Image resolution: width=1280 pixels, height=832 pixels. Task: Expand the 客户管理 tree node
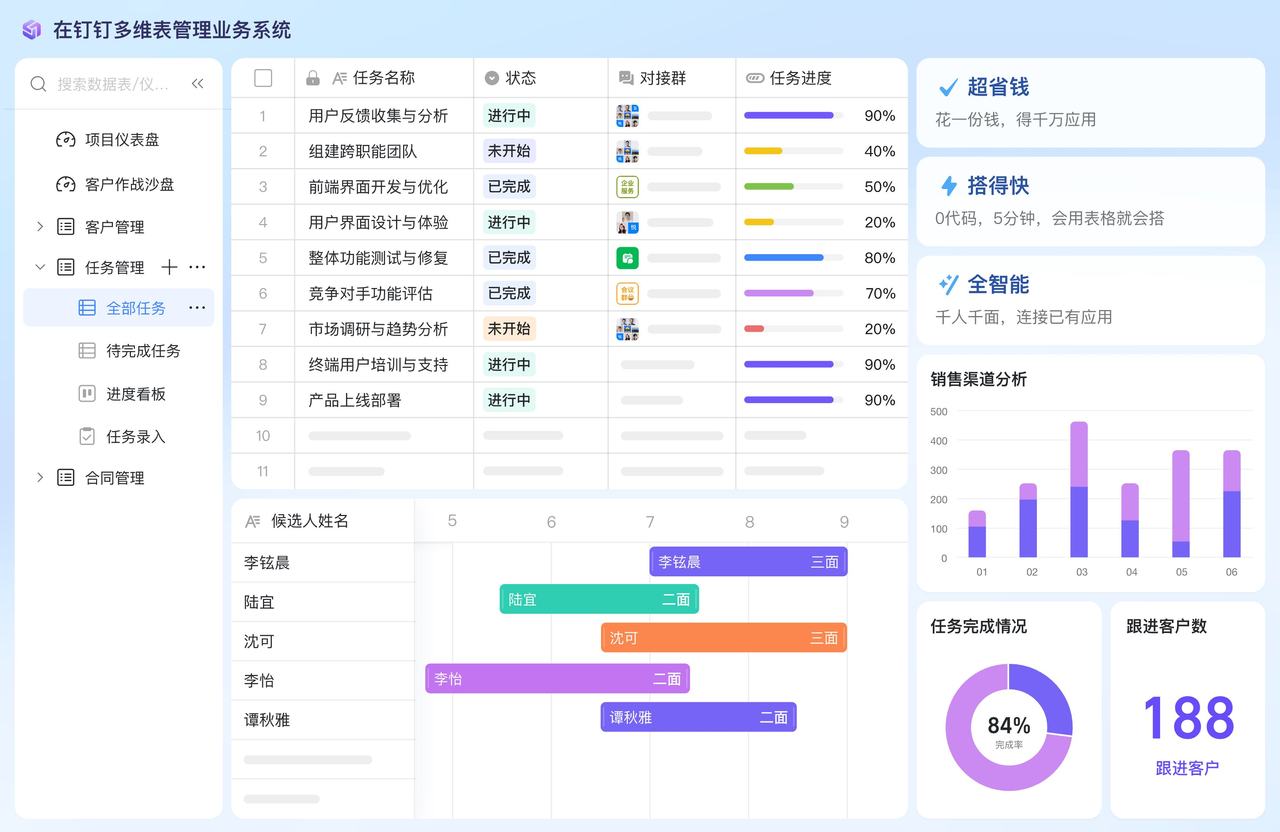point(40,227)
